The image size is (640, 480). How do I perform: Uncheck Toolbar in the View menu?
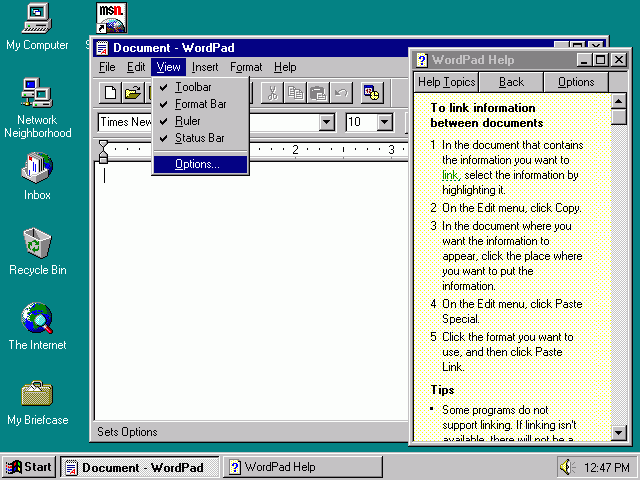pyautogui.click(x=200, y=87)
